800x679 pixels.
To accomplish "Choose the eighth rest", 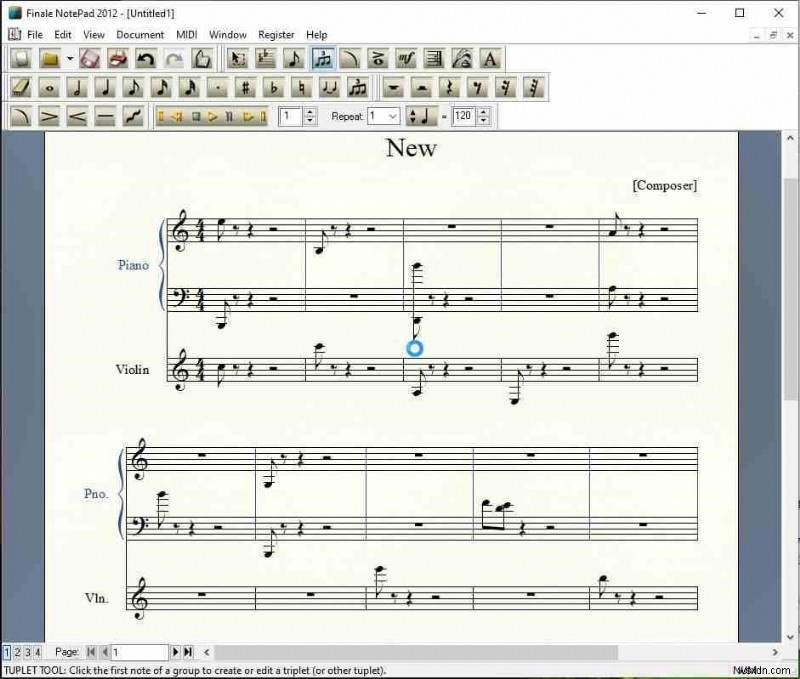I will coord(477,87).
